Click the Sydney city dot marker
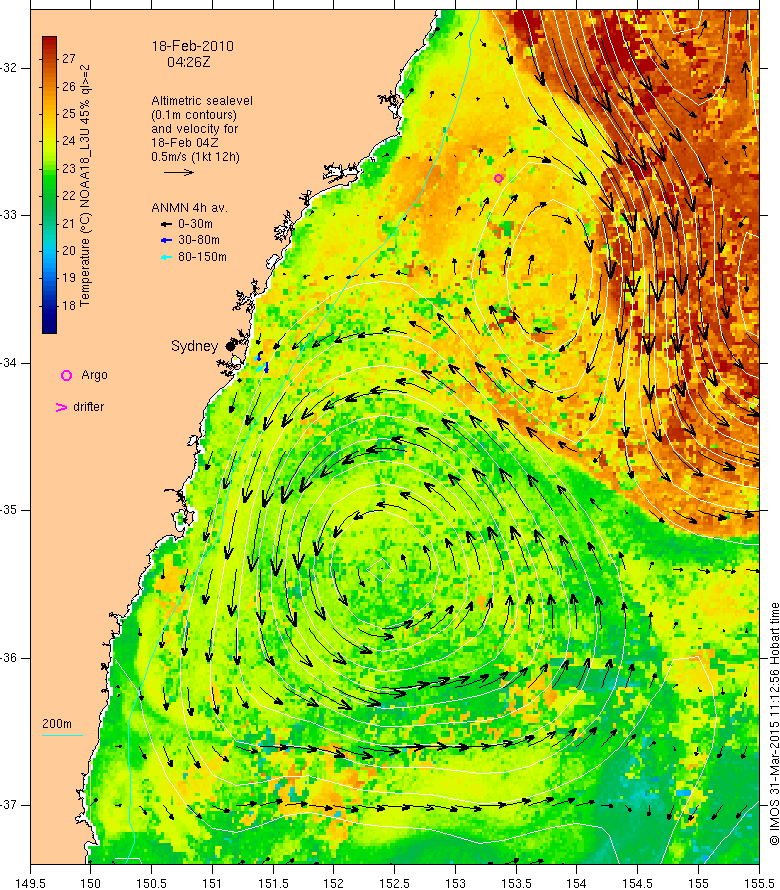 click(x=230, y=346)
